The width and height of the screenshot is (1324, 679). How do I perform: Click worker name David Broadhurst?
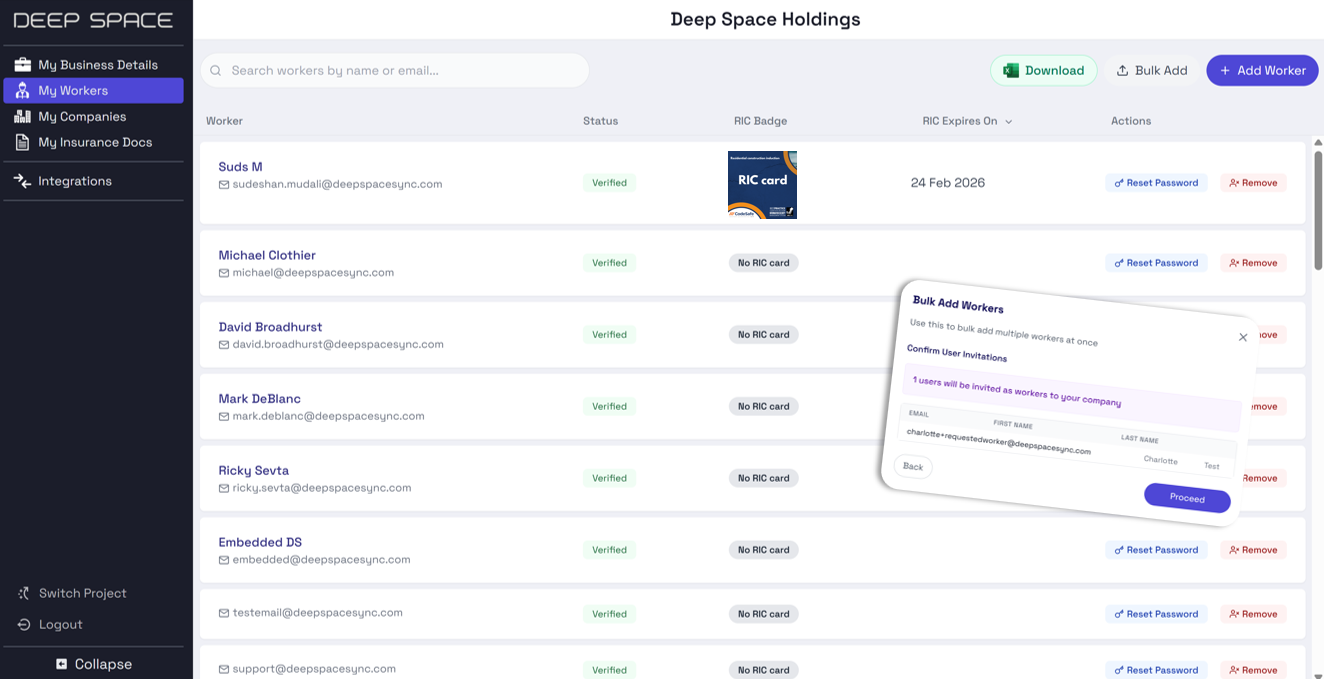click(x=270, y=327)
